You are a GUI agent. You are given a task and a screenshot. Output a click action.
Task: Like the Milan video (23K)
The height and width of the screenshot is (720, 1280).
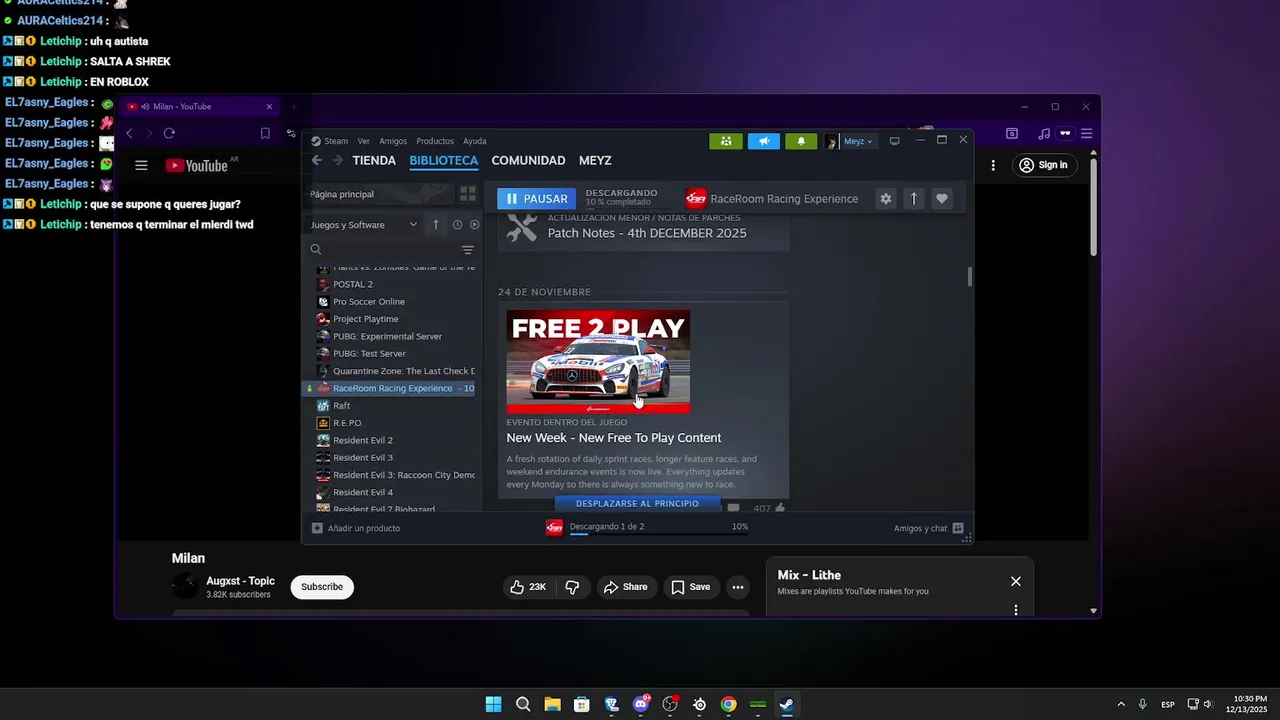(528, 587)
